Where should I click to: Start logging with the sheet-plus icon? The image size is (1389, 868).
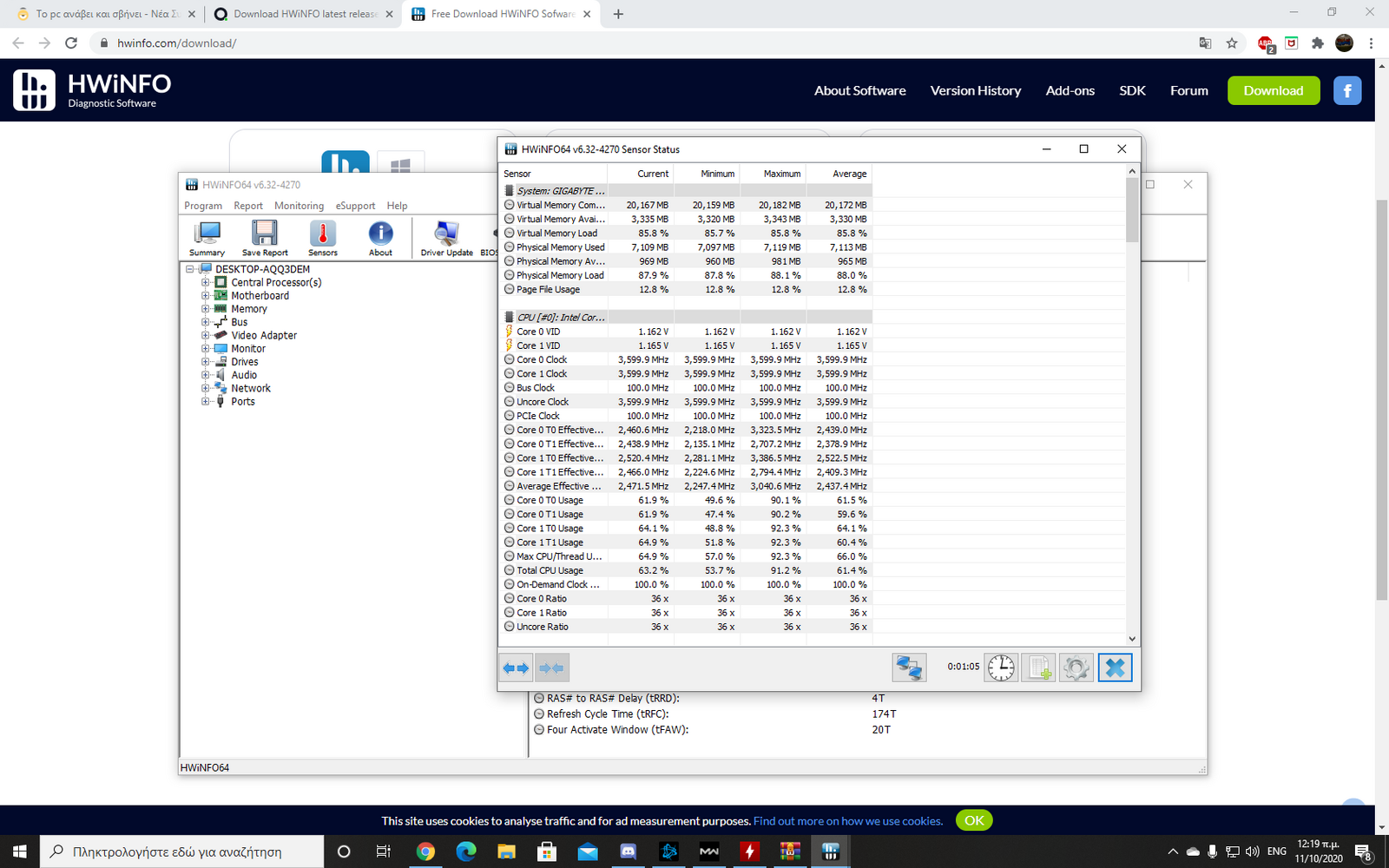1038,667
